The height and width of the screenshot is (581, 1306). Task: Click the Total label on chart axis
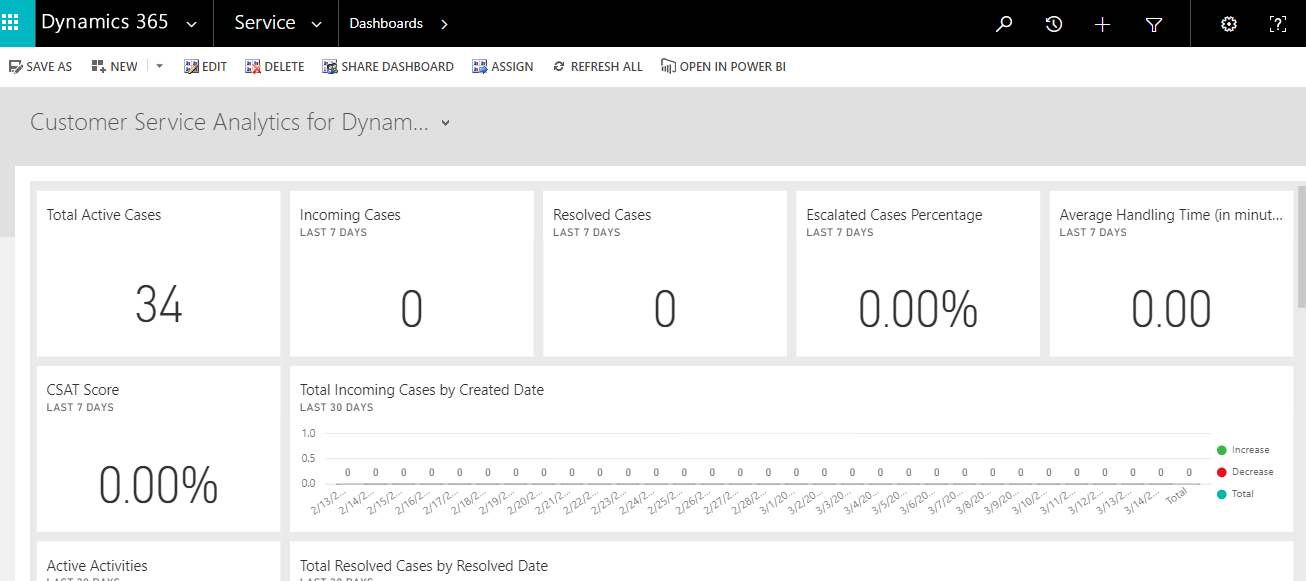point(1175,494)
